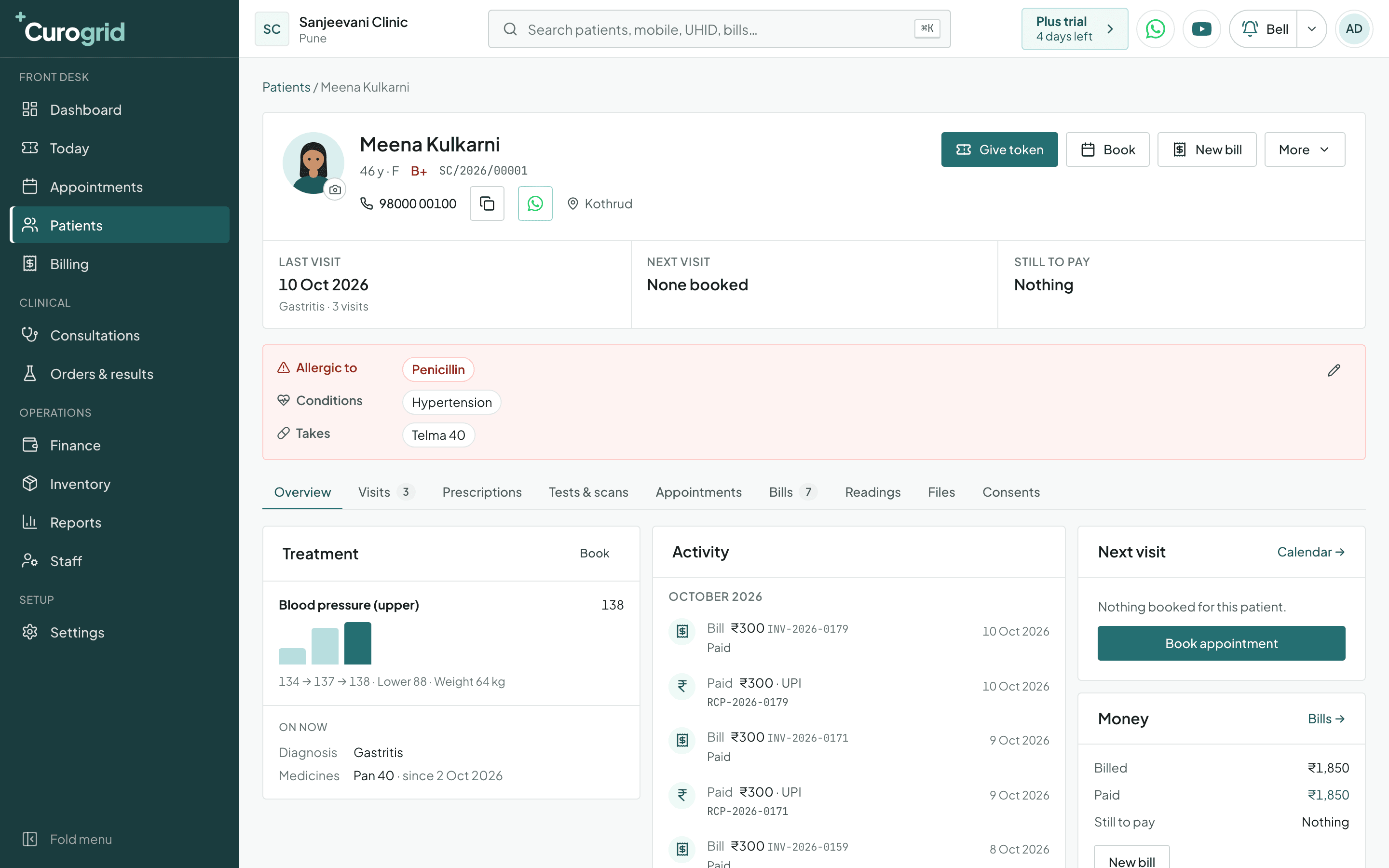Open Bill INV-2026-0179 in Activity

858,638
